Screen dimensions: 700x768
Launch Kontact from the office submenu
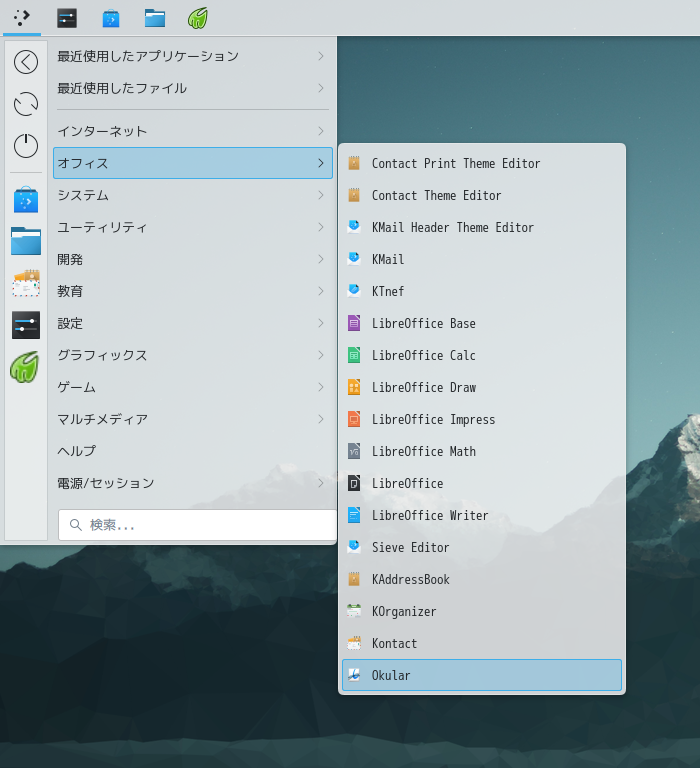click(482, 643)
